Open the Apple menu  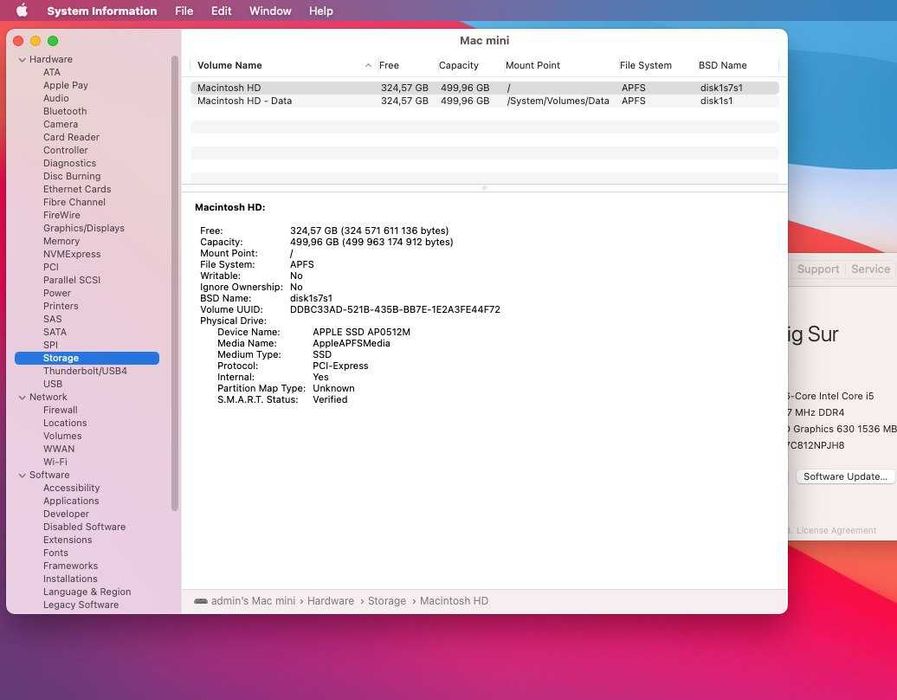click(x=21, y=10)
